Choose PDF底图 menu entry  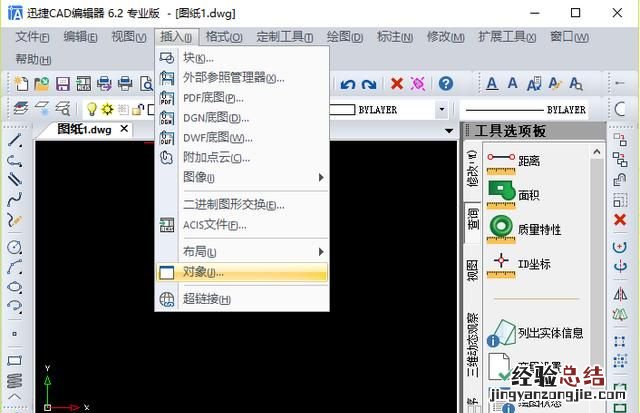pyautogui.click(x=242, y=98)
